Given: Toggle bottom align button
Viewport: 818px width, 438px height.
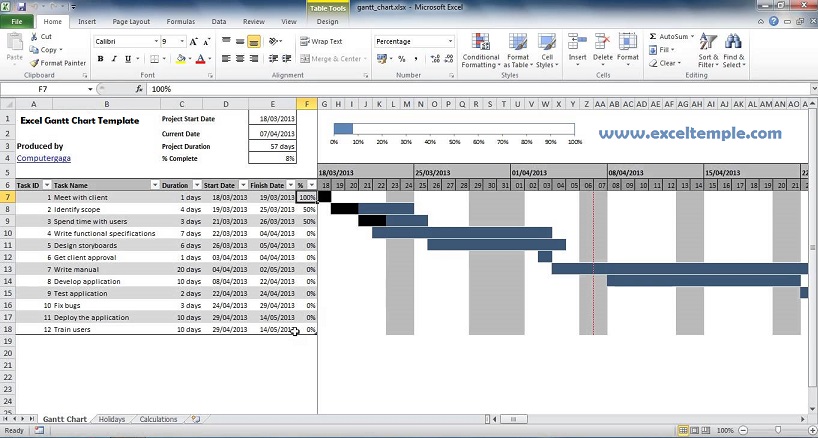Looking at the screenshot, I should coord(254,41).
